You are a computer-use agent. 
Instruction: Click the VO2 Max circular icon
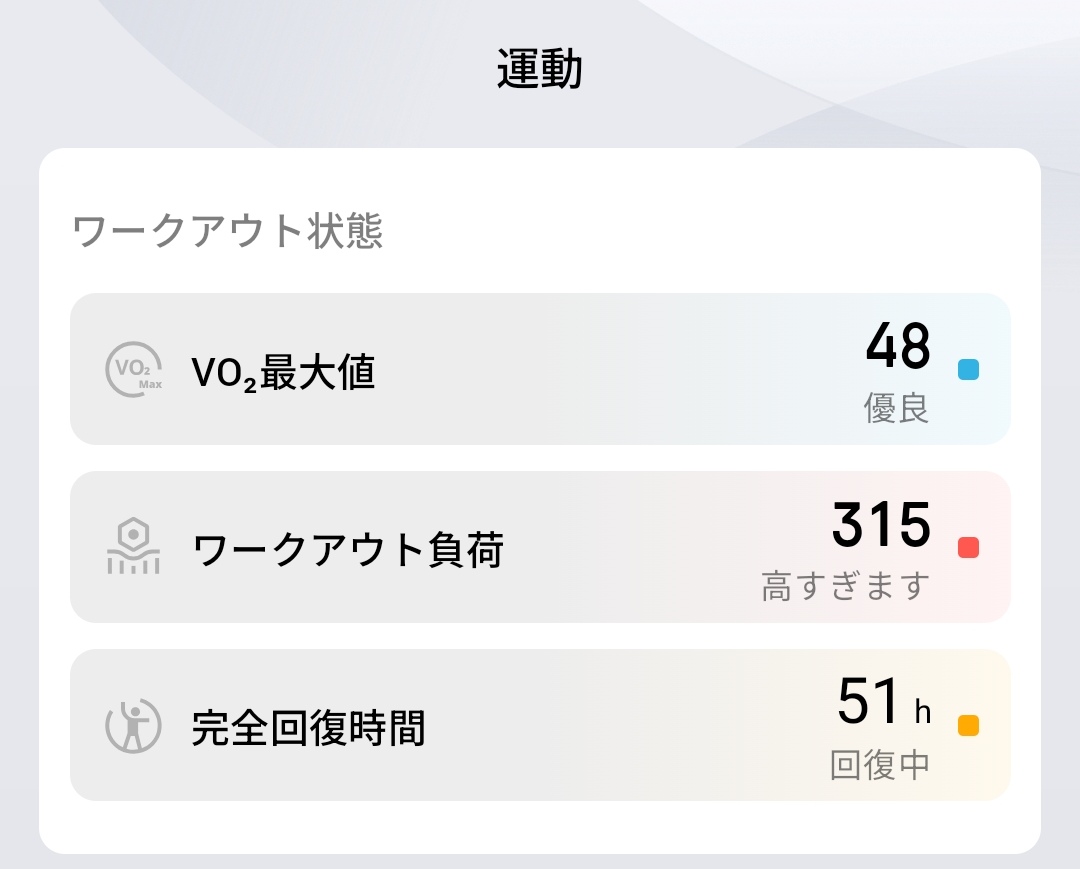(x=133, y=370)
